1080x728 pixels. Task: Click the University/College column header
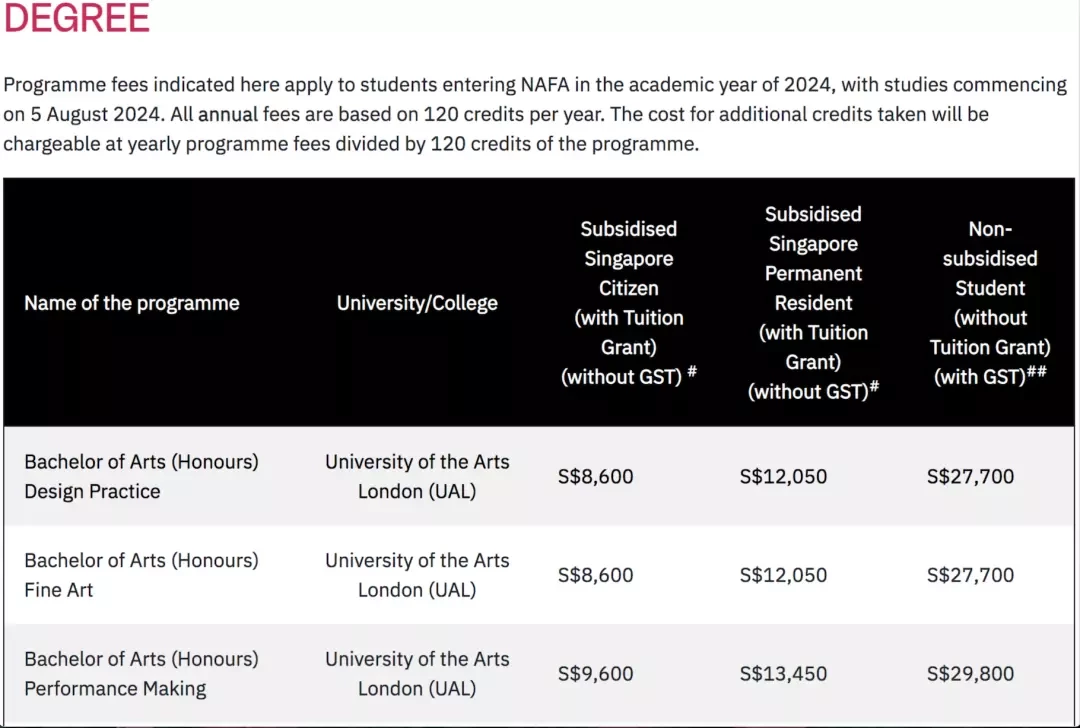(x=417, y=303)
